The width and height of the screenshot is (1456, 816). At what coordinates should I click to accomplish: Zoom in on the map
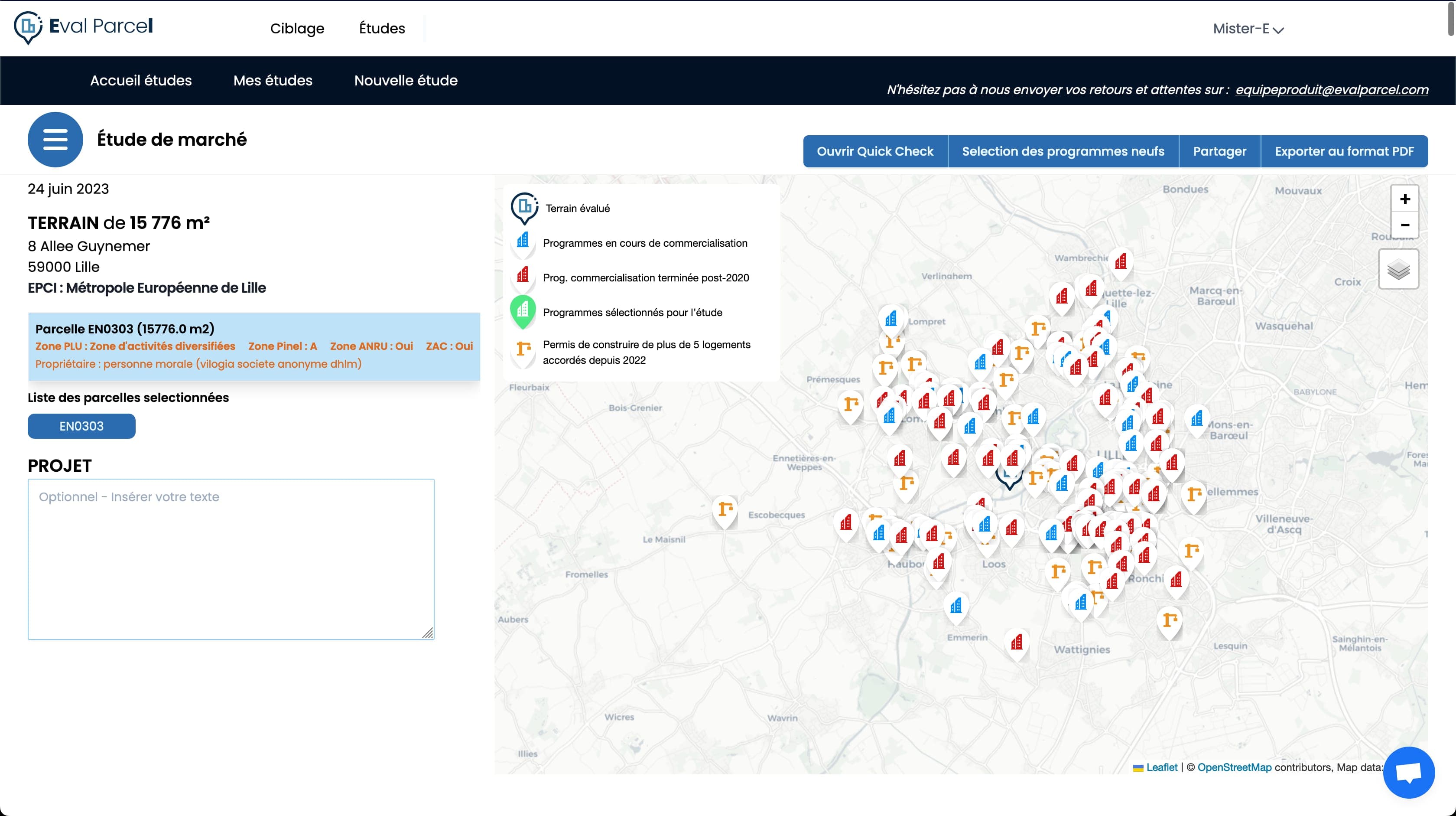click(x=1404, y=199)
